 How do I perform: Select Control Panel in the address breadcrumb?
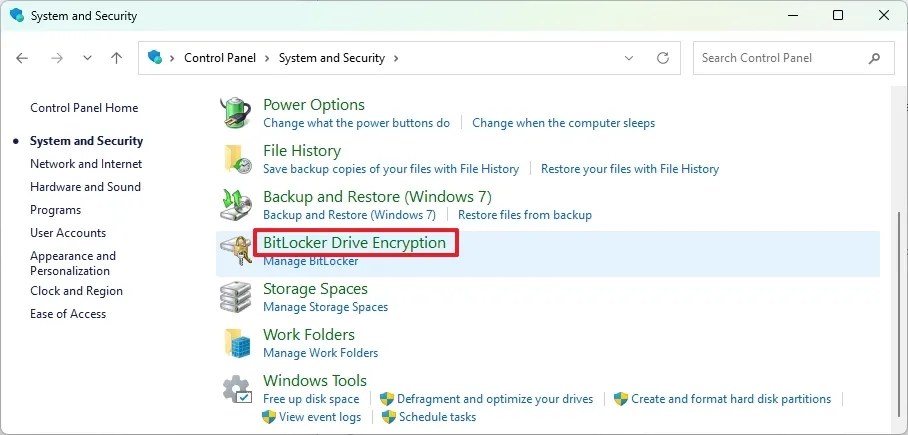(x=220, y=58)
